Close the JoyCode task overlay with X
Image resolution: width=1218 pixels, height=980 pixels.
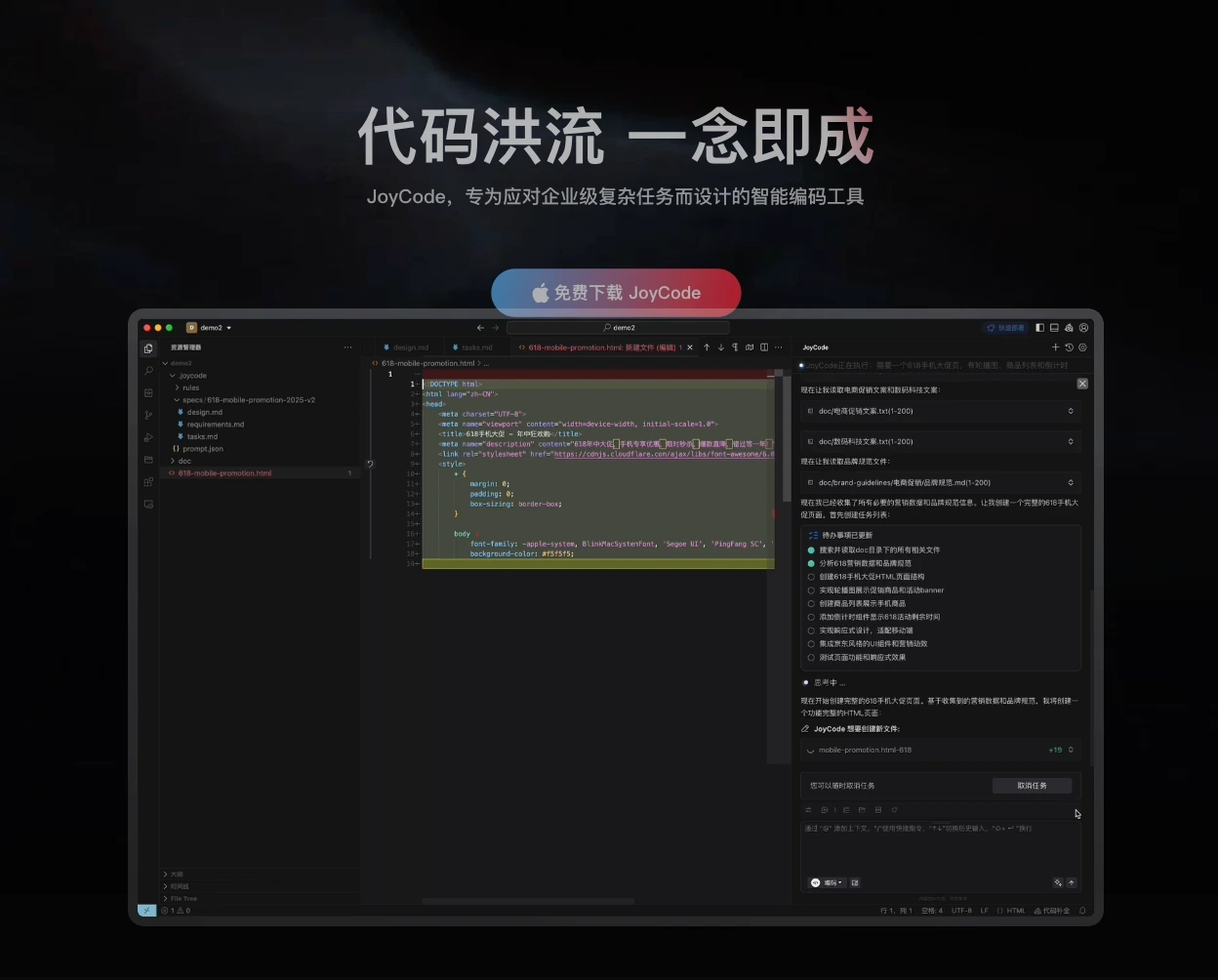tap(1082, 384)
